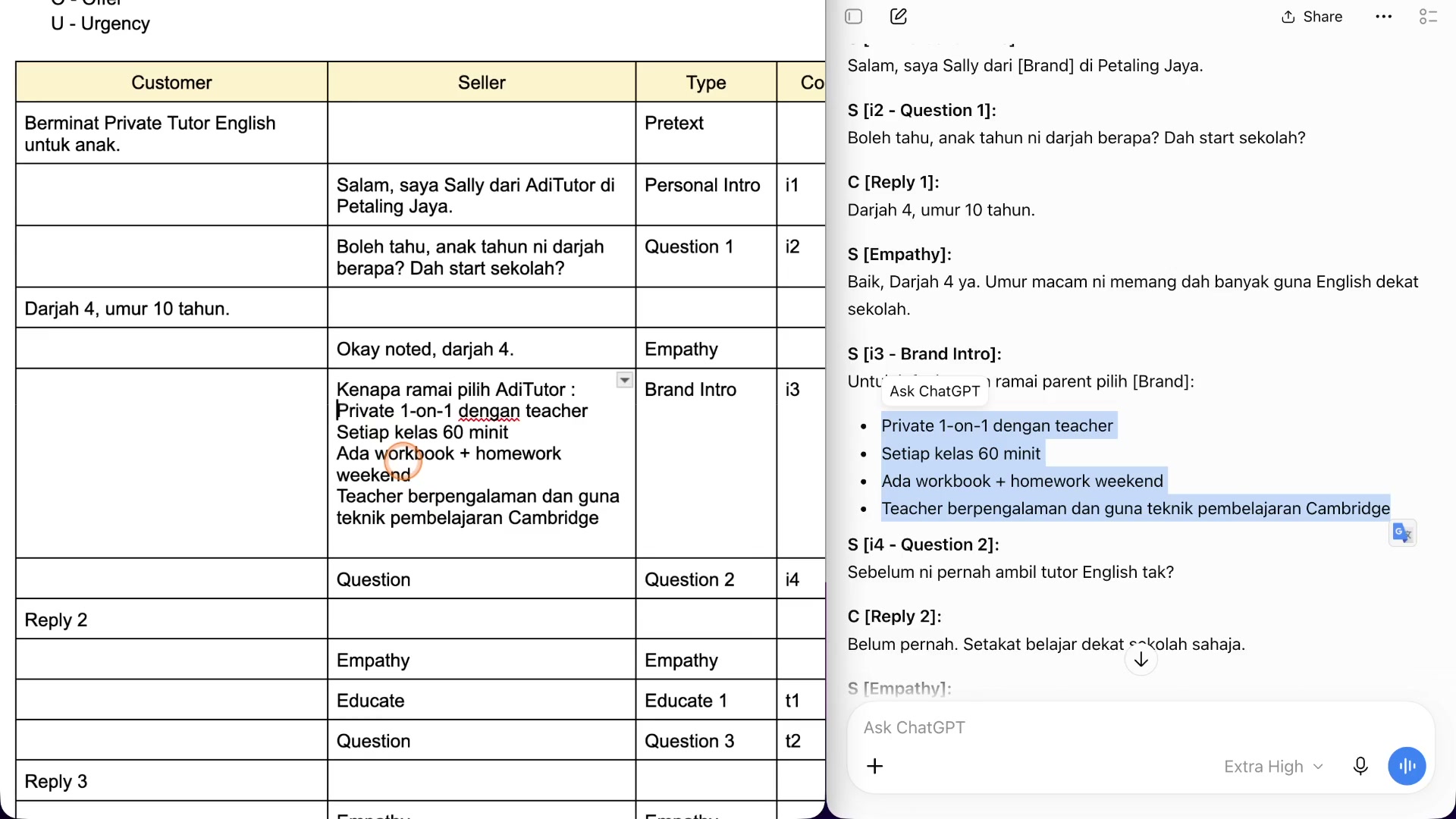
Task: Click 'Sebelum ni pernah ambil tutor English tak?' text
Action: click(1010, 573)
